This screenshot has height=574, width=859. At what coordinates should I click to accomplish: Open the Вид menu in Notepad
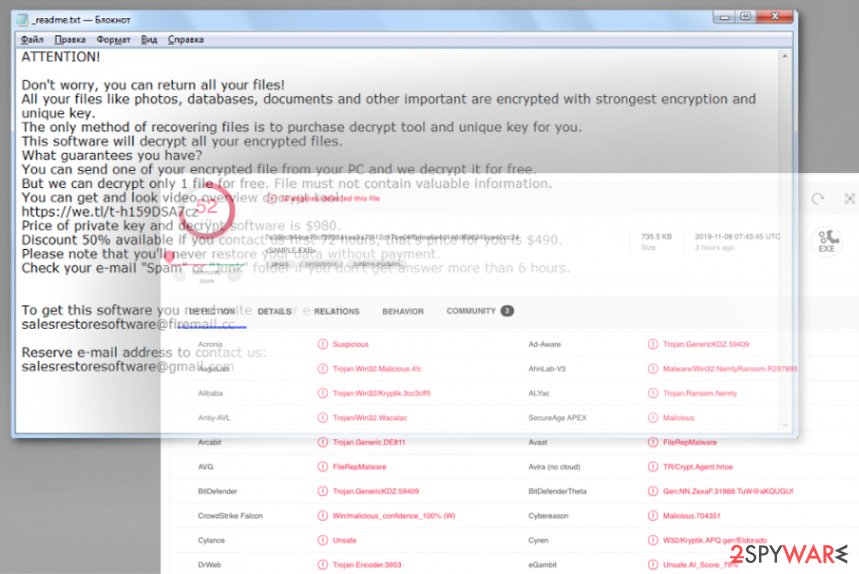point(149,39)
